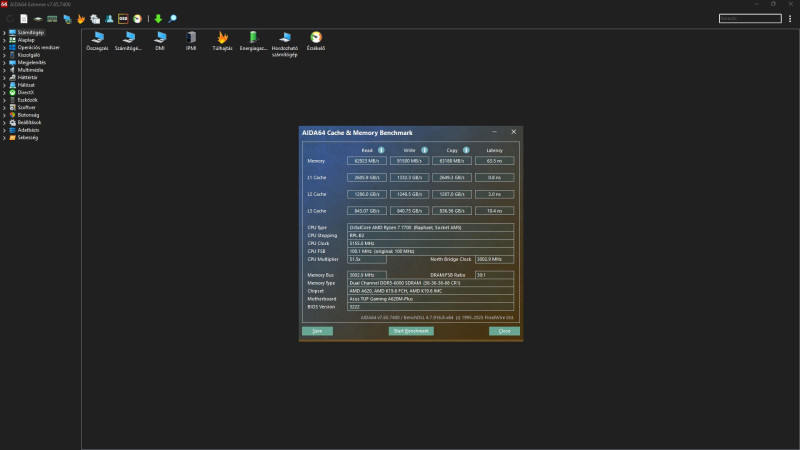Expand the Alaplap tree node arrow
The height and width of the screenshot is (450, 800).
point(5,40)
